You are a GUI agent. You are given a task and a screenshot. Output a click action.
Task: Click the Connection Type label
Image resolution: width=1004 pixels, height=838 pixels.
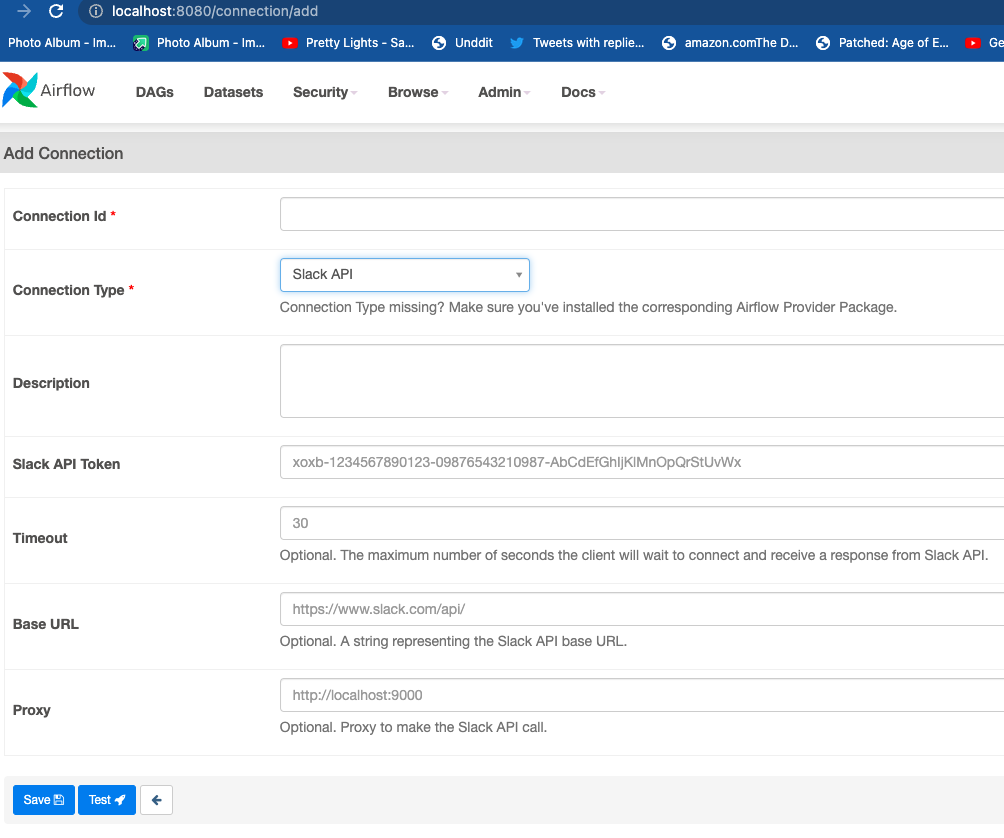73,290
